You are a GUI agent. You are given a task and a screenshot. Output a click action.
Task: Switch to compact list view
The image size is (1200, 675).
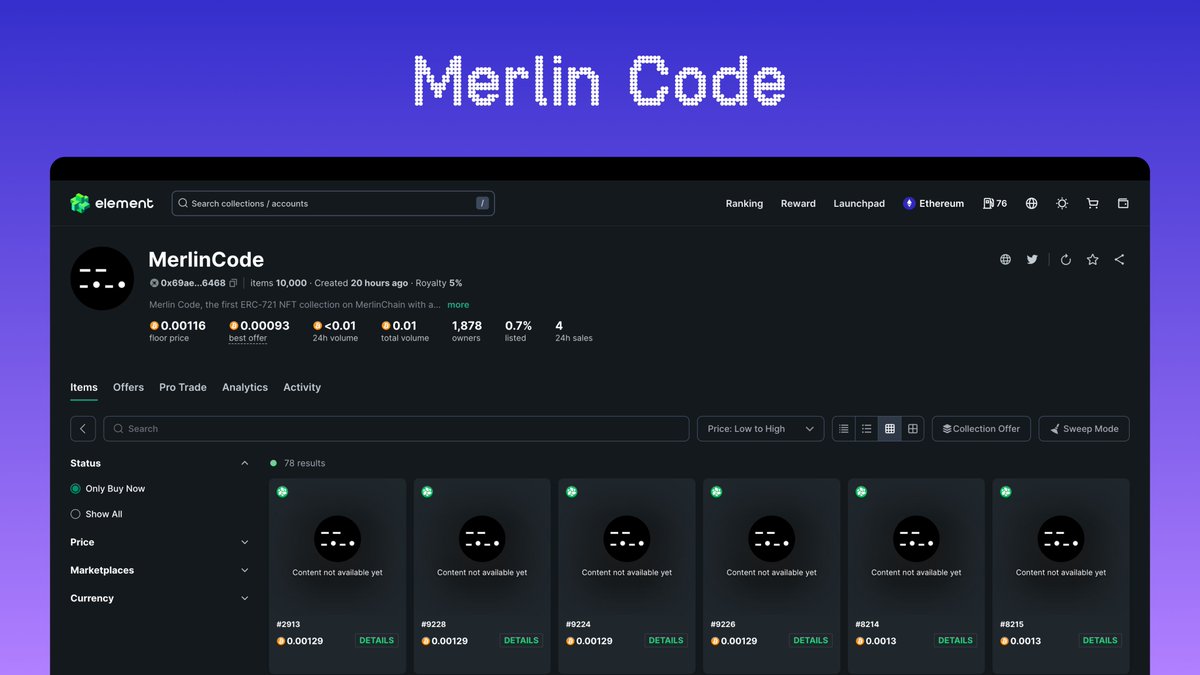point(844,428)
